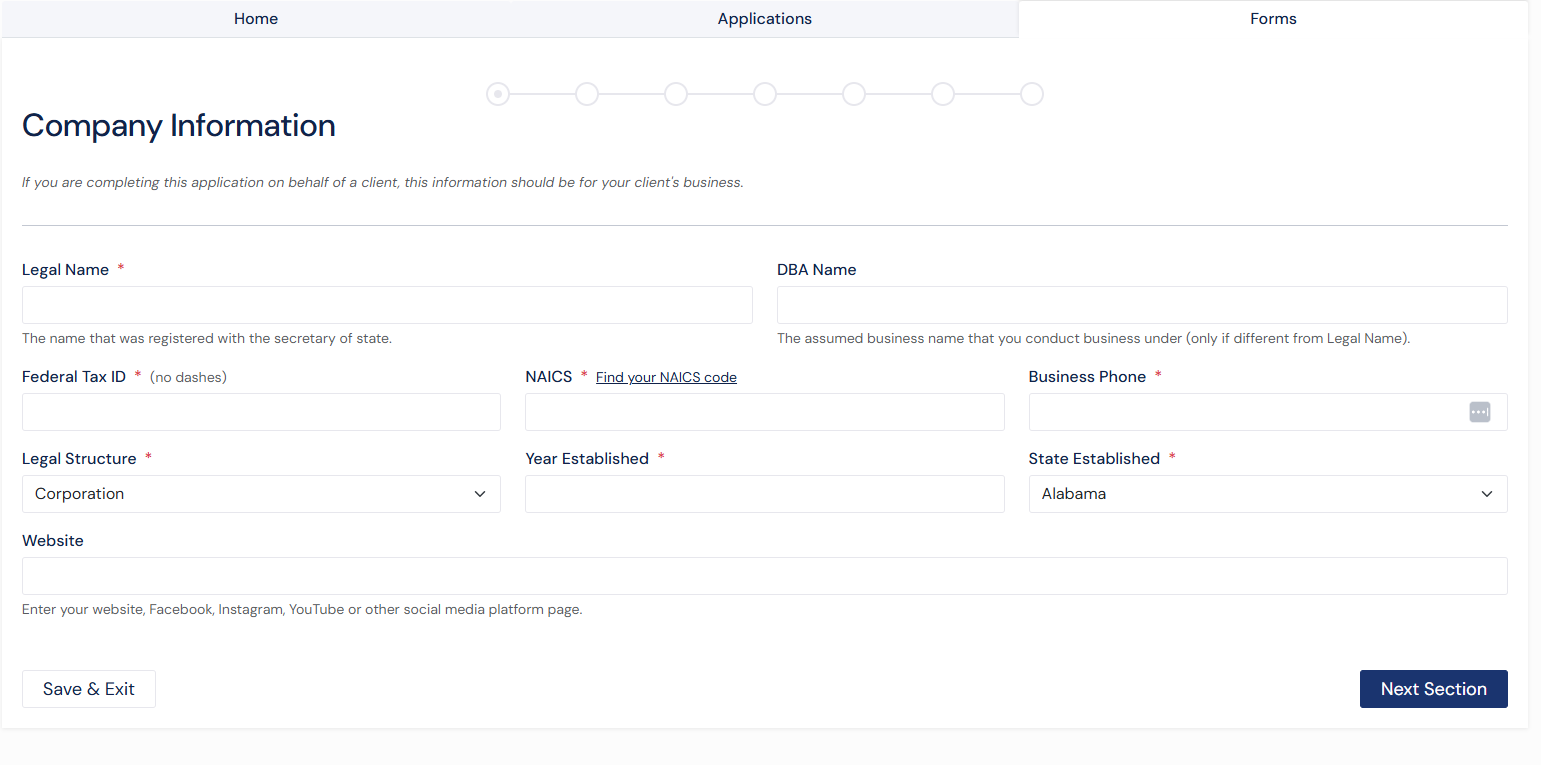1541x765 pixels.
Task: Open the Find your NAICS code link
Action: point(666,377)
